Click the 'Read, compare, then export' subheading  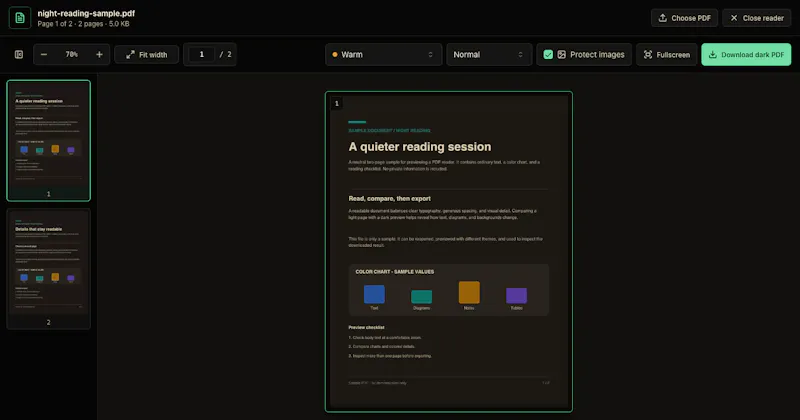coord(389,199)
